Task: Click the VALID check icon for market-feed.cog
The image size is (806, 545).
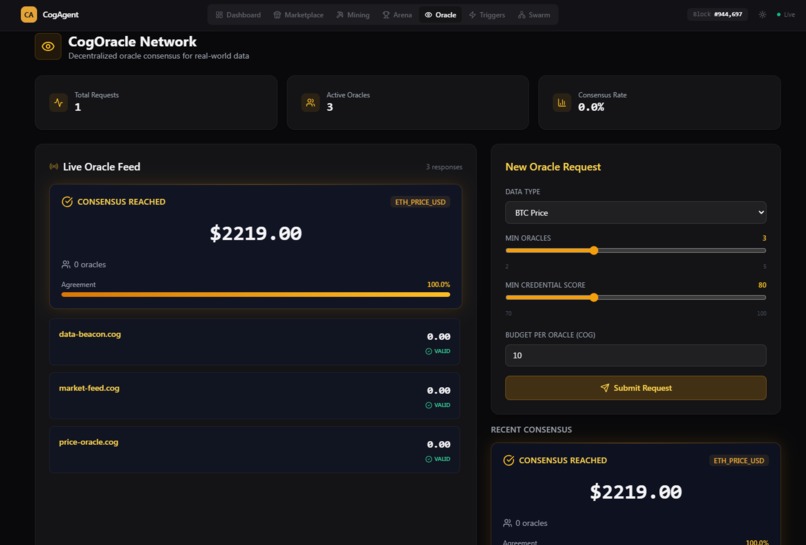Action: 429,405
